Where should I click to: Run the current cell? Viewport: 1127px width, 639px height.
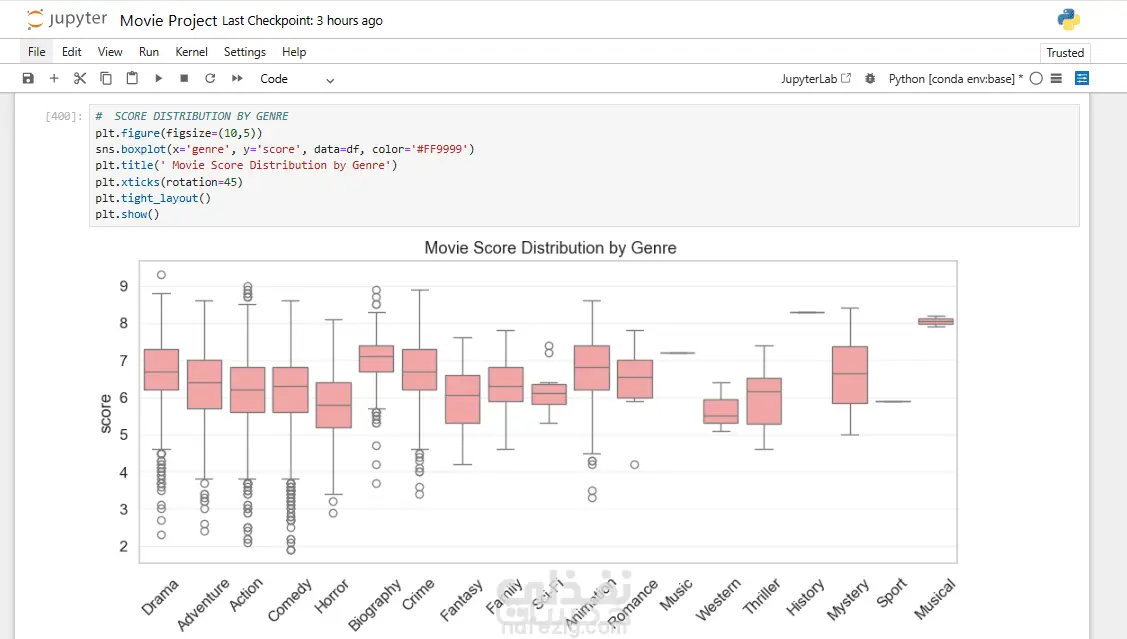158,78
